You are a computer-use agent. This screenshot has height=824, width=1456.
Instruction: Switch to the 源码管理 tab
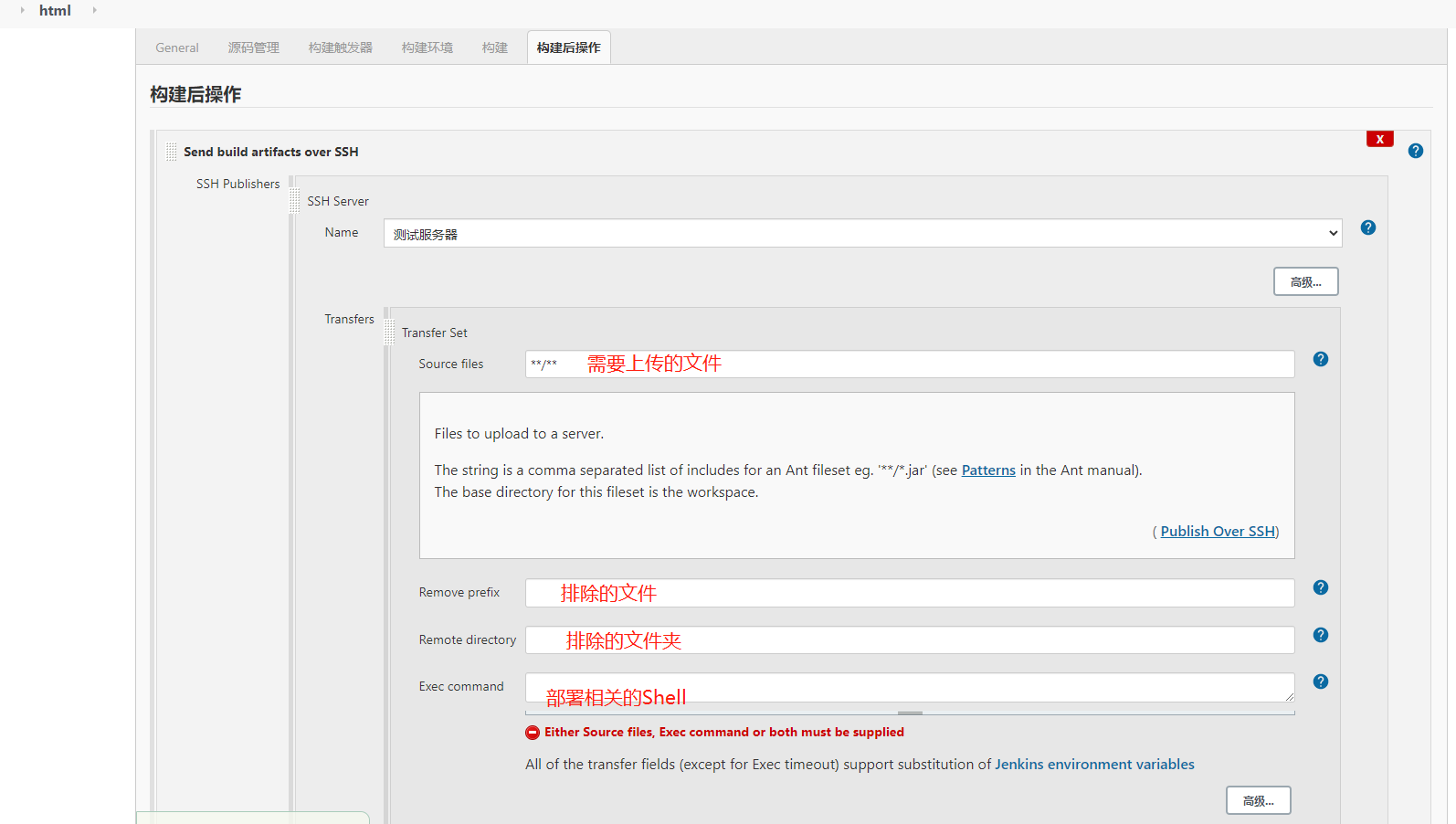[x=254, y=48]
